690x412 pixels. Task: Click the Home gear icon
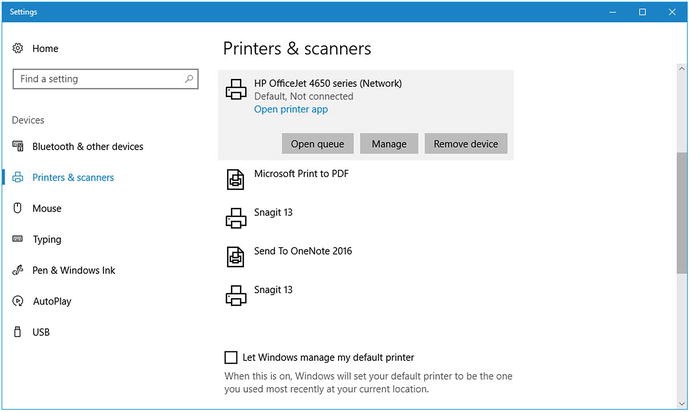18,48
